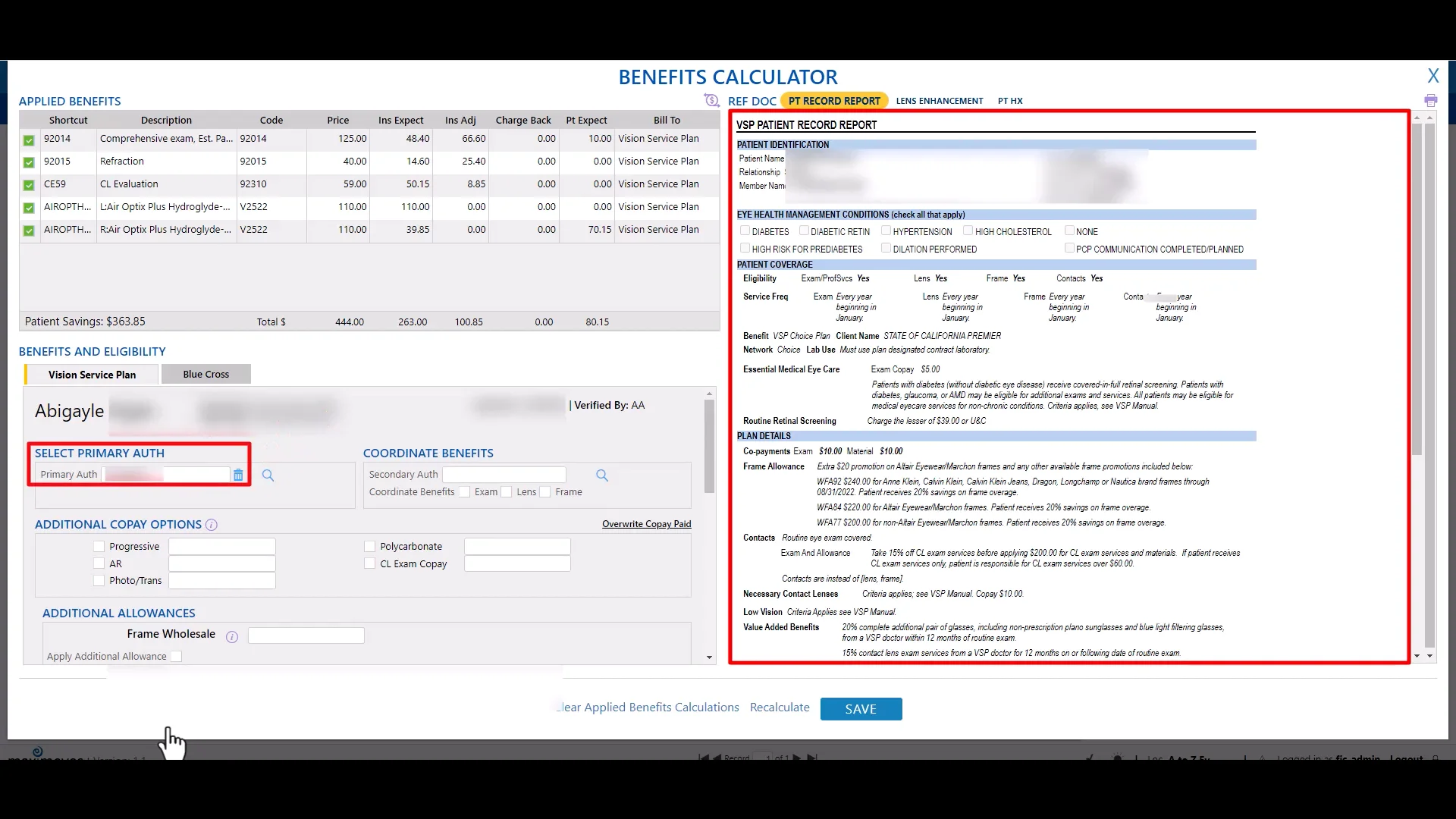View info about Additional Copay Options
Image resolution: width=1456 pixels, height=819 pixels.
[212, 524]
